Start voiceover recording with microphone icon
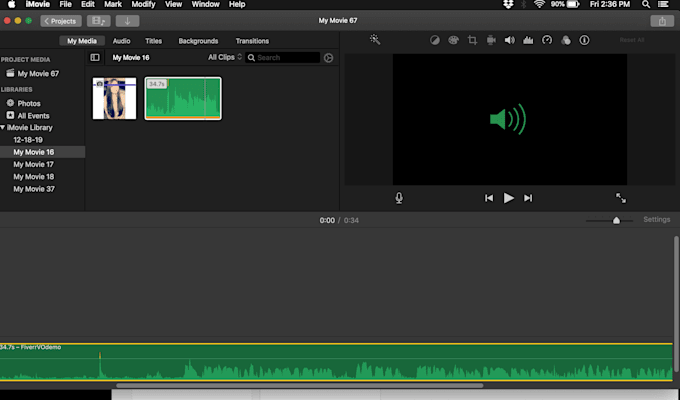Image resolution: width=680 pixels, height=400 pixels. click(x=399, y=198)
